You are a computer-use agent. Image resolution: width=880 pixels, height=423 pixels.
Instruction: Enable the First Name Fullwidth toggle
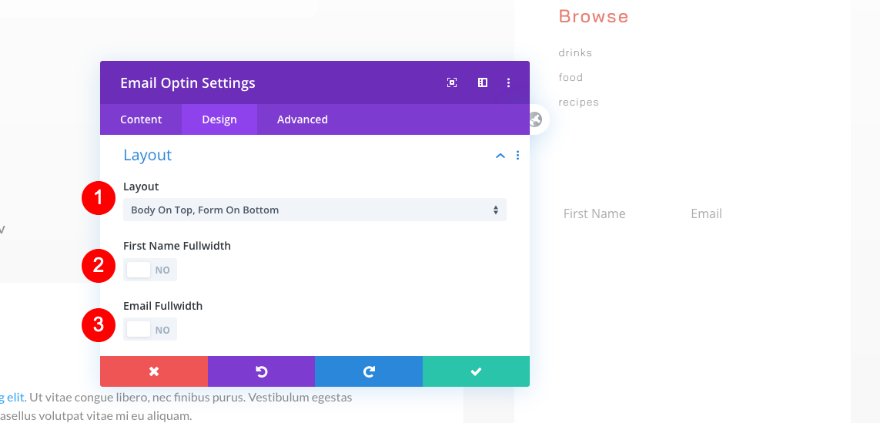(x=150, y=270)
